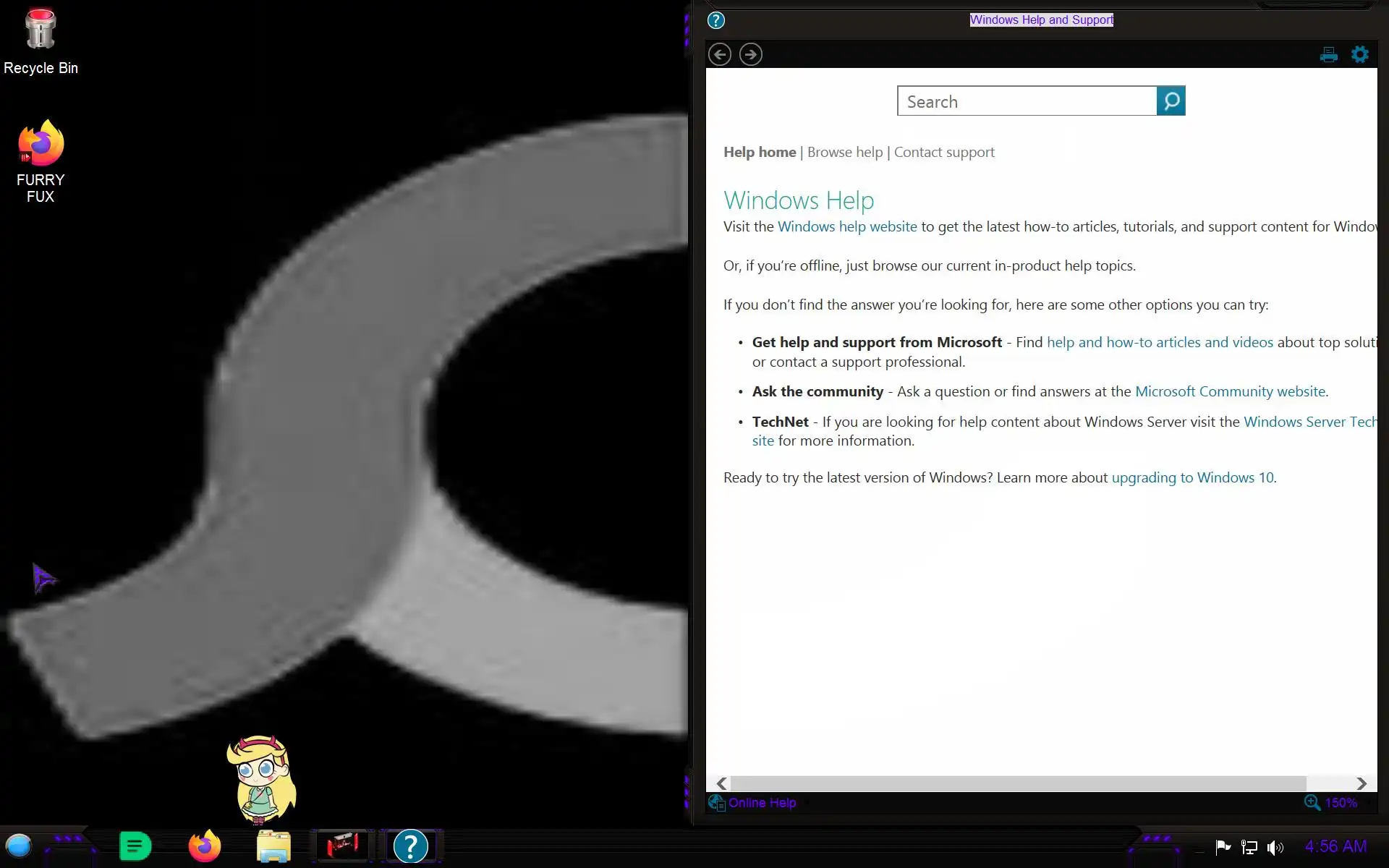Follow the Microsoft Community website link
This screenshot has height=868, width=1389.
click(x=1230, y=391)
